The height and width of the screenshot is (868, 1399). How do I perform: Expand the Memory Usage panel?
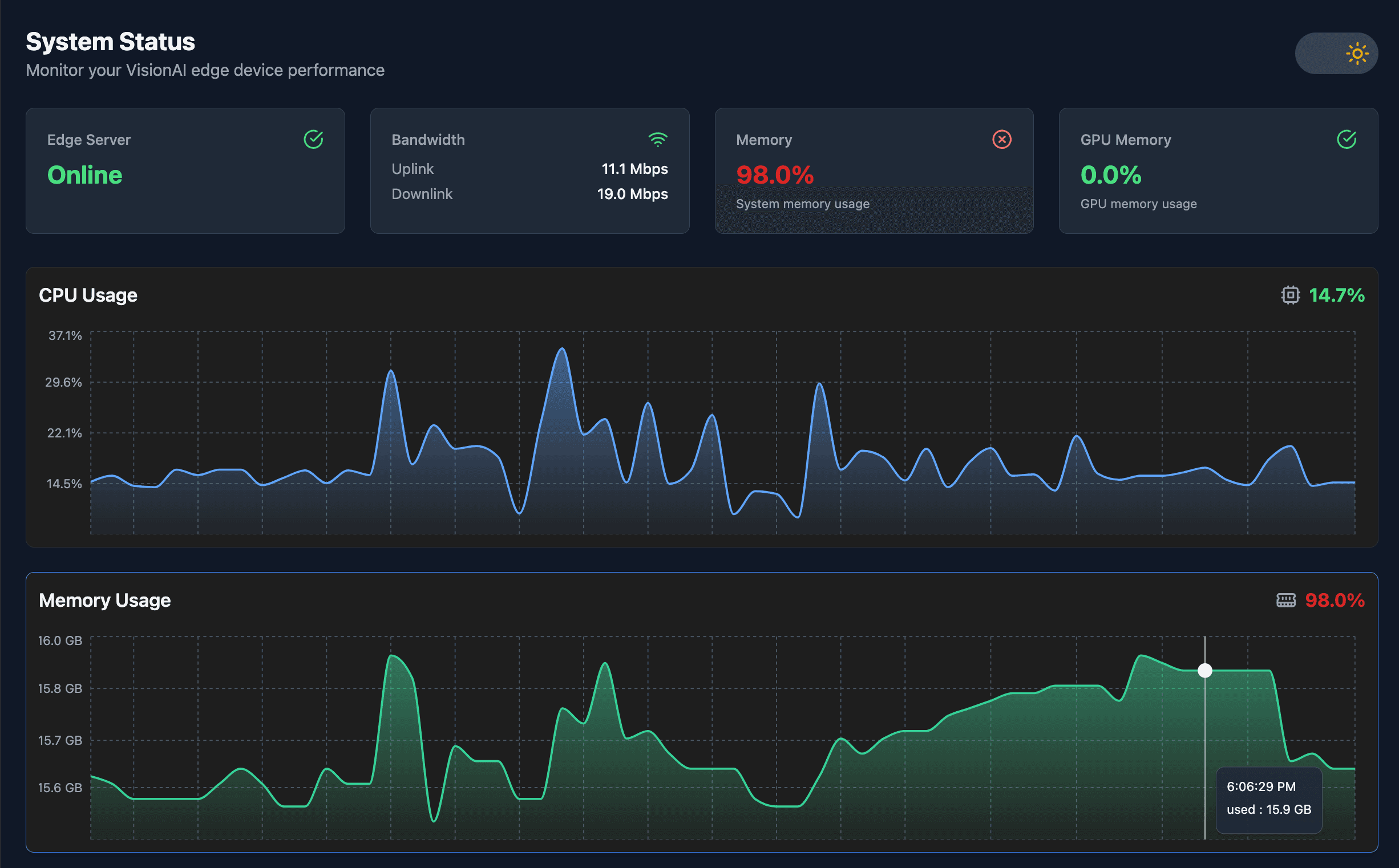coord(104,600)
